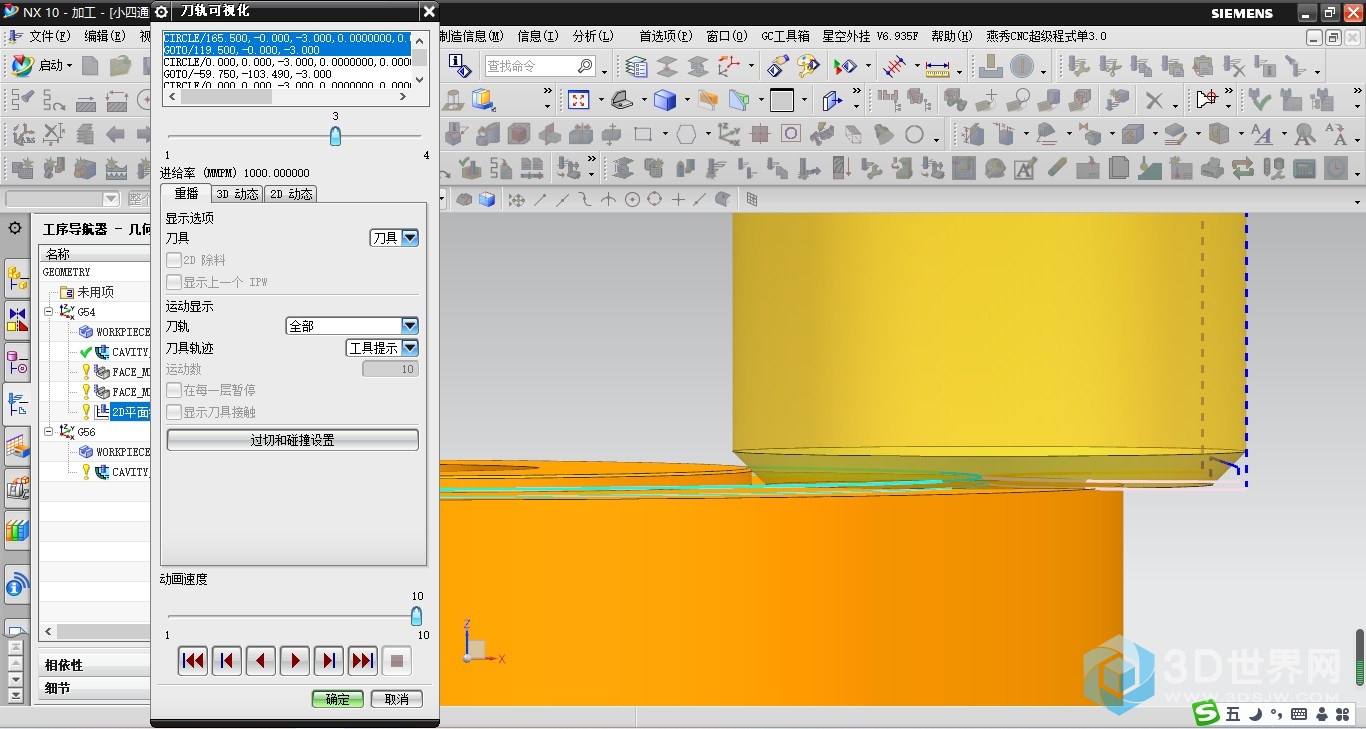Screen dimensions: 1366x729
Task: Select the GOTO/-59.750 line in toolpath list
Action: (287, 74)
